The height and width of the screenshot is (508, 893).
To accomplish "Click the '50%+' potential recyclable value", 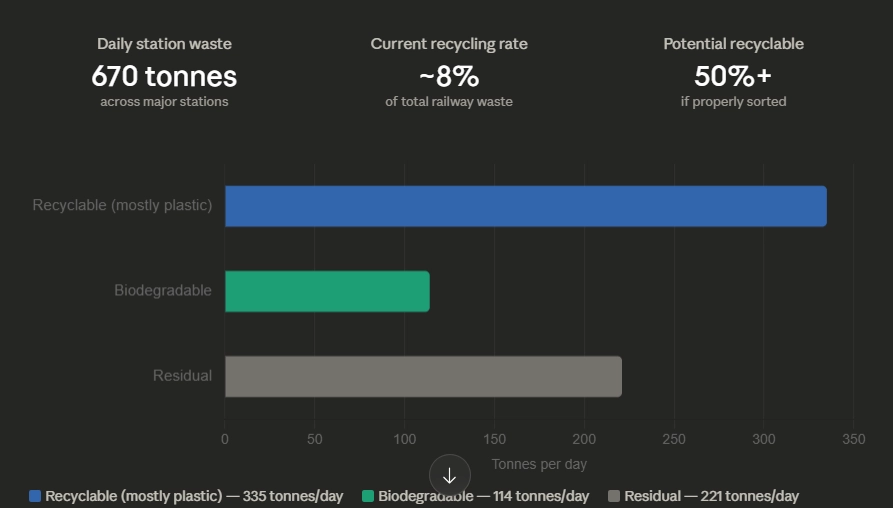I will [x=733, y=75].
